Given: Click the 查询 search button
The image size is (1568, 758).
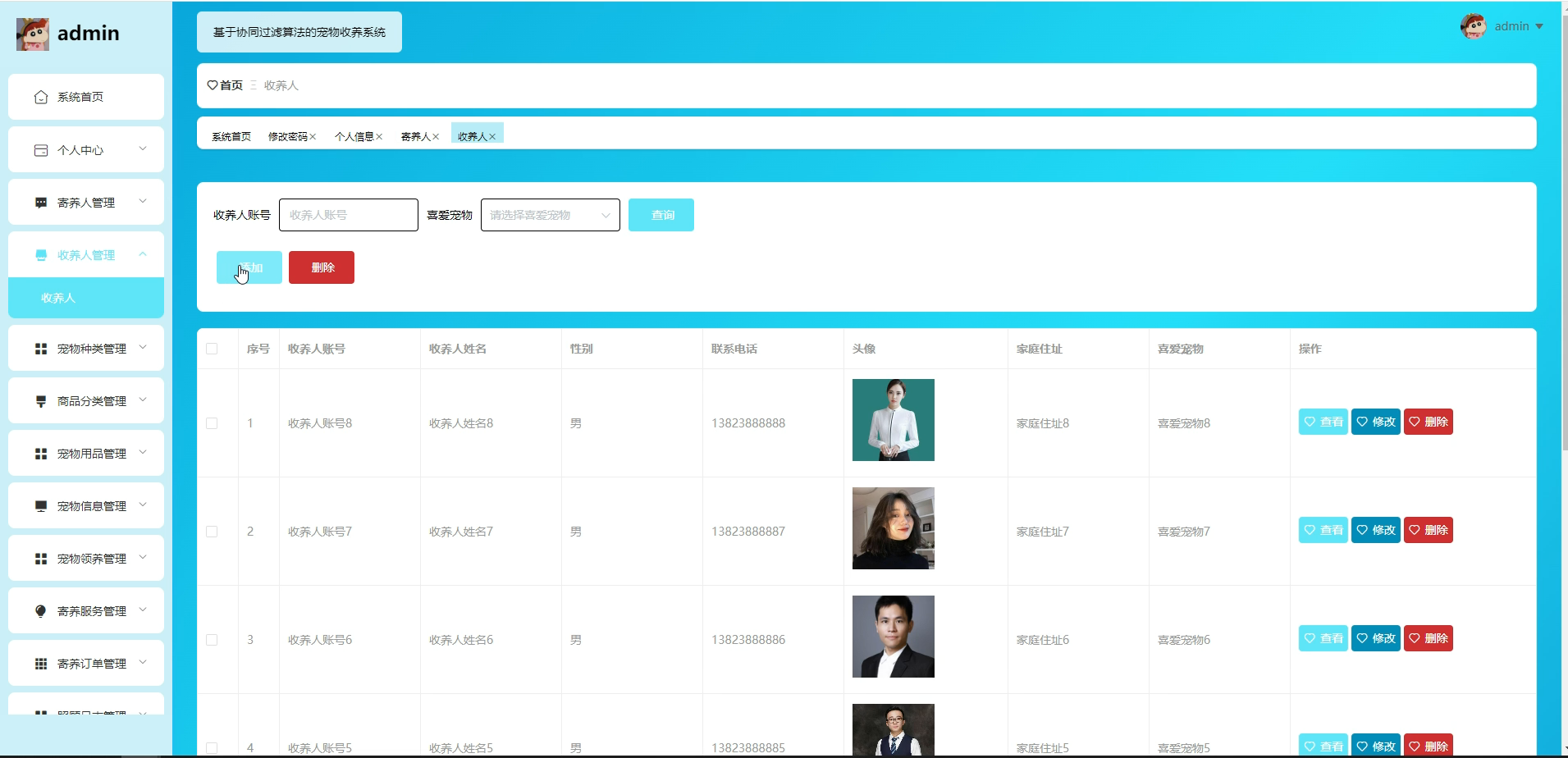Looking at the screenshot, I should click(x=661, y=215).
